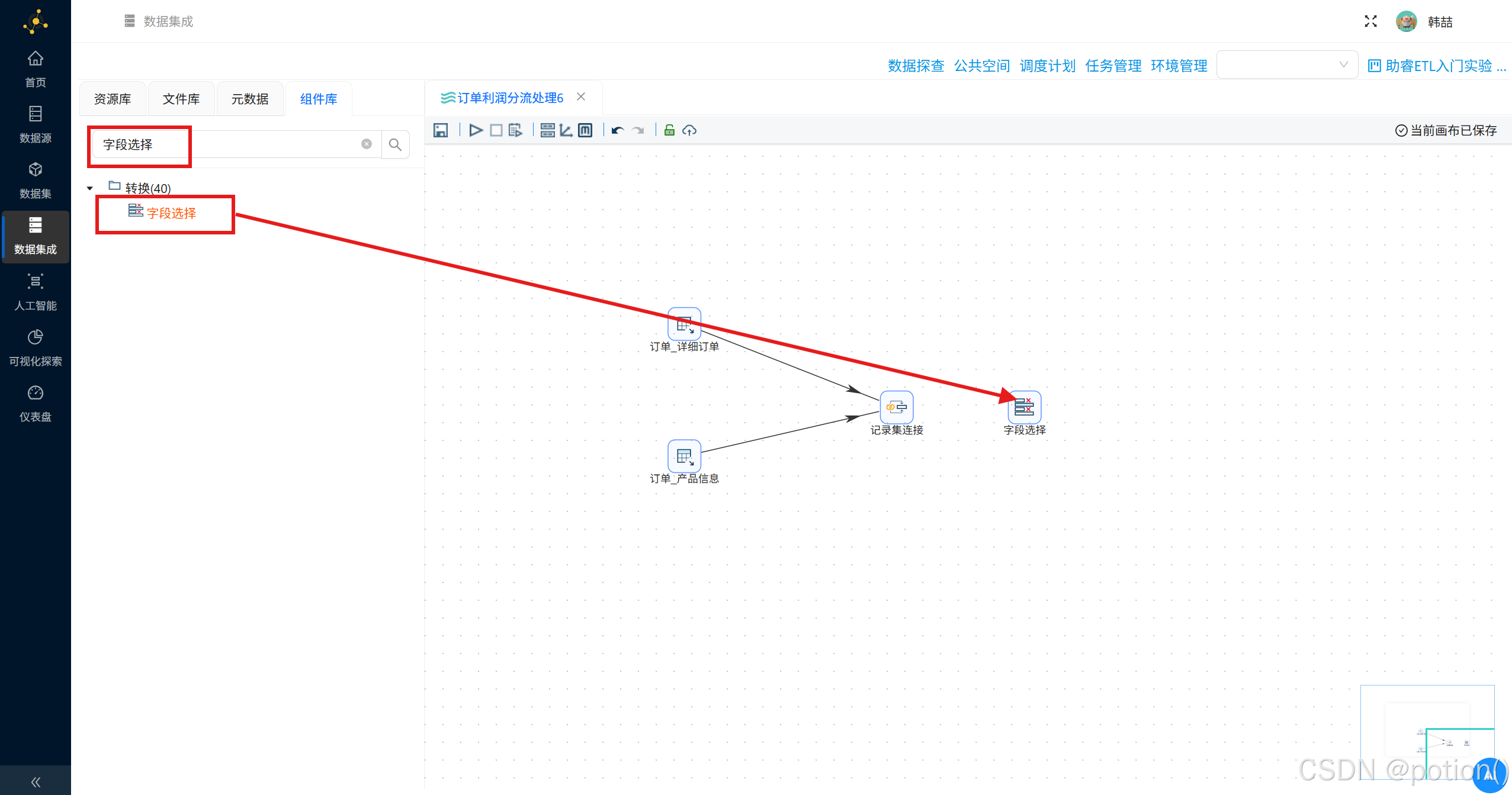
Task: Click the cloud upload publish icon
Action: [689, 130]
